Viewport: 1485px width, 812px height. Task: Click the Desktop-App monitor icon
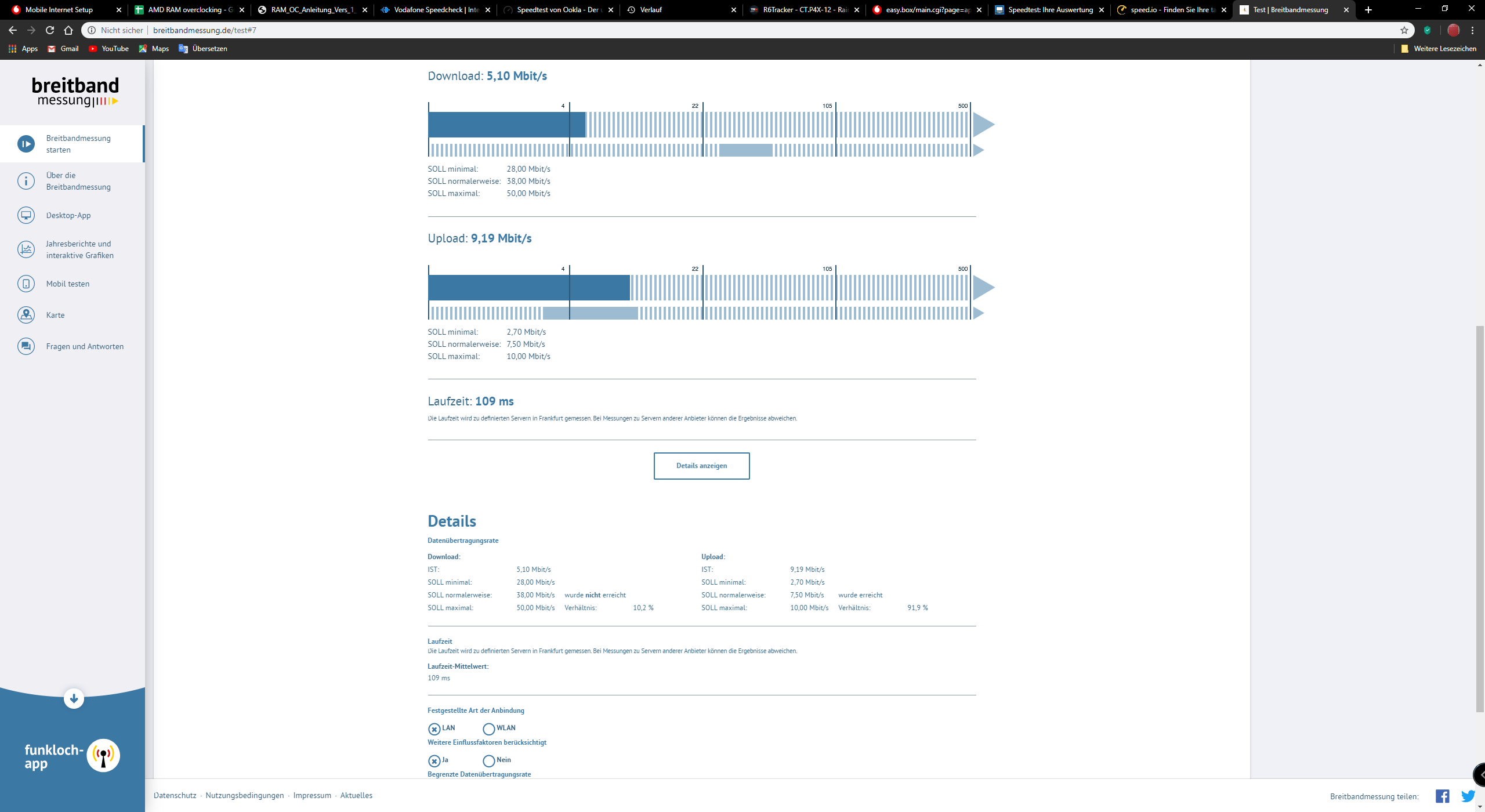26,215
